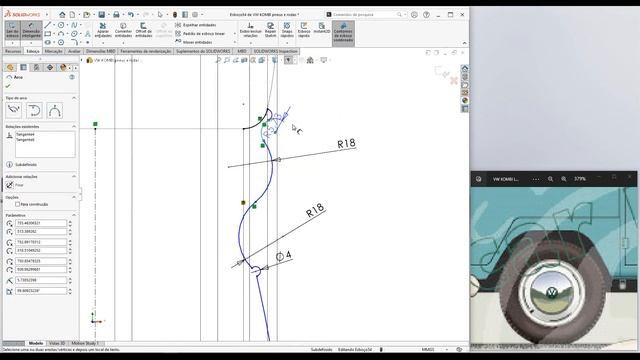Select the Arc tool in ribbon
The image size is (640, 360).
(x=61, y=33)
